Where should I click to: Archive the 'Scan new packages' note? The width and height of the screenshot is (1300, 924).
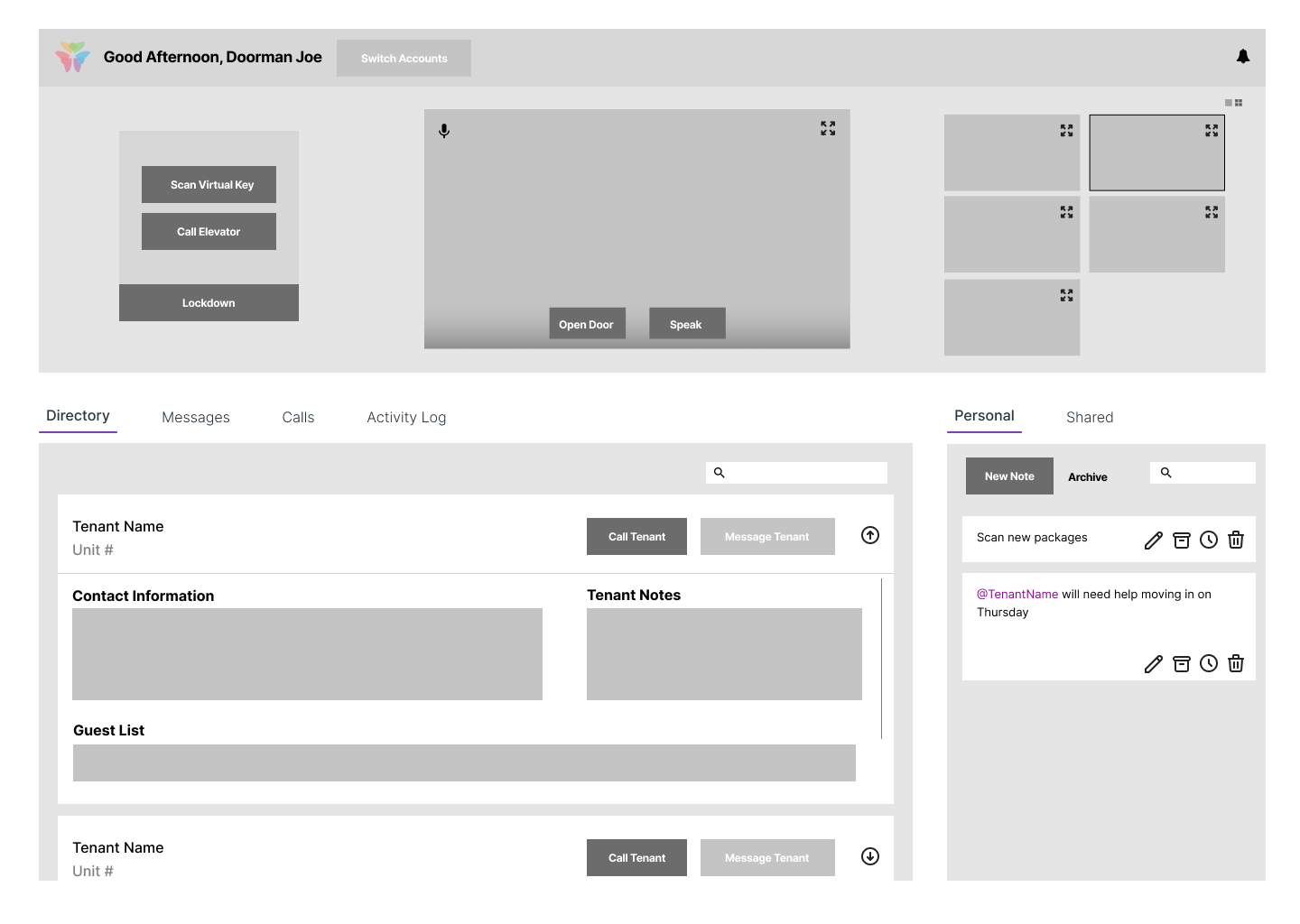coord(1181,541)
